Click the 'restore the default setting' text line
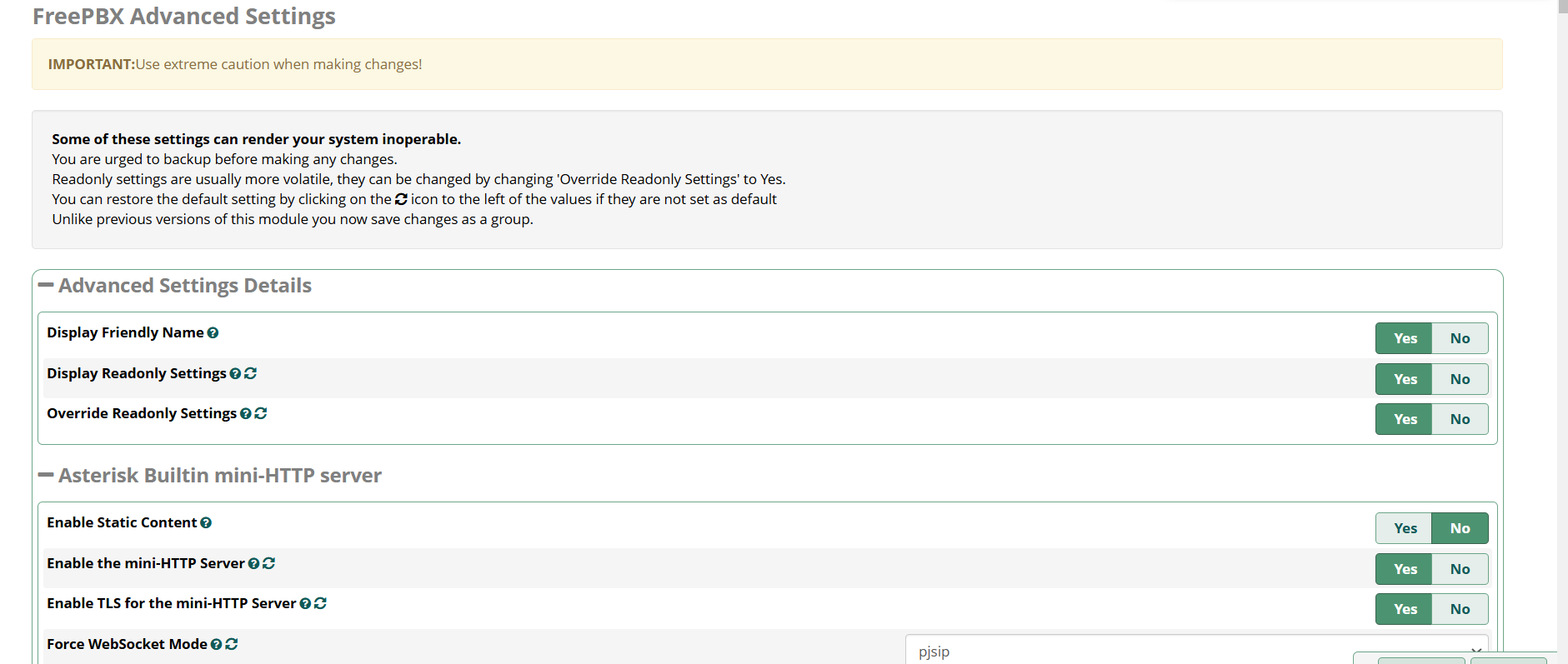The height and width of the screenshot is (664, 1568). click(414, 199)
